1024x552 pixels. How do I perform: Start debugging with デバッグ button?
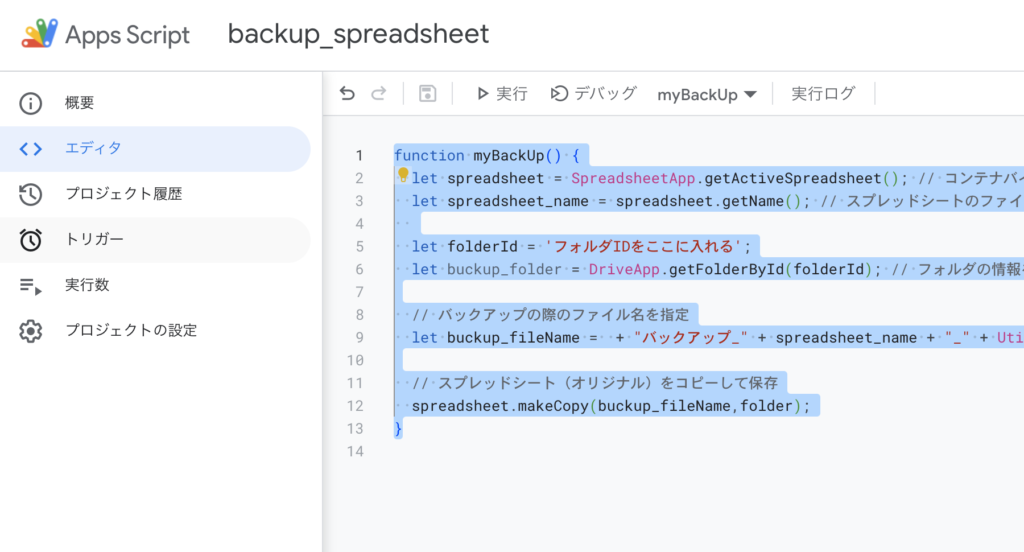[593, 94]
